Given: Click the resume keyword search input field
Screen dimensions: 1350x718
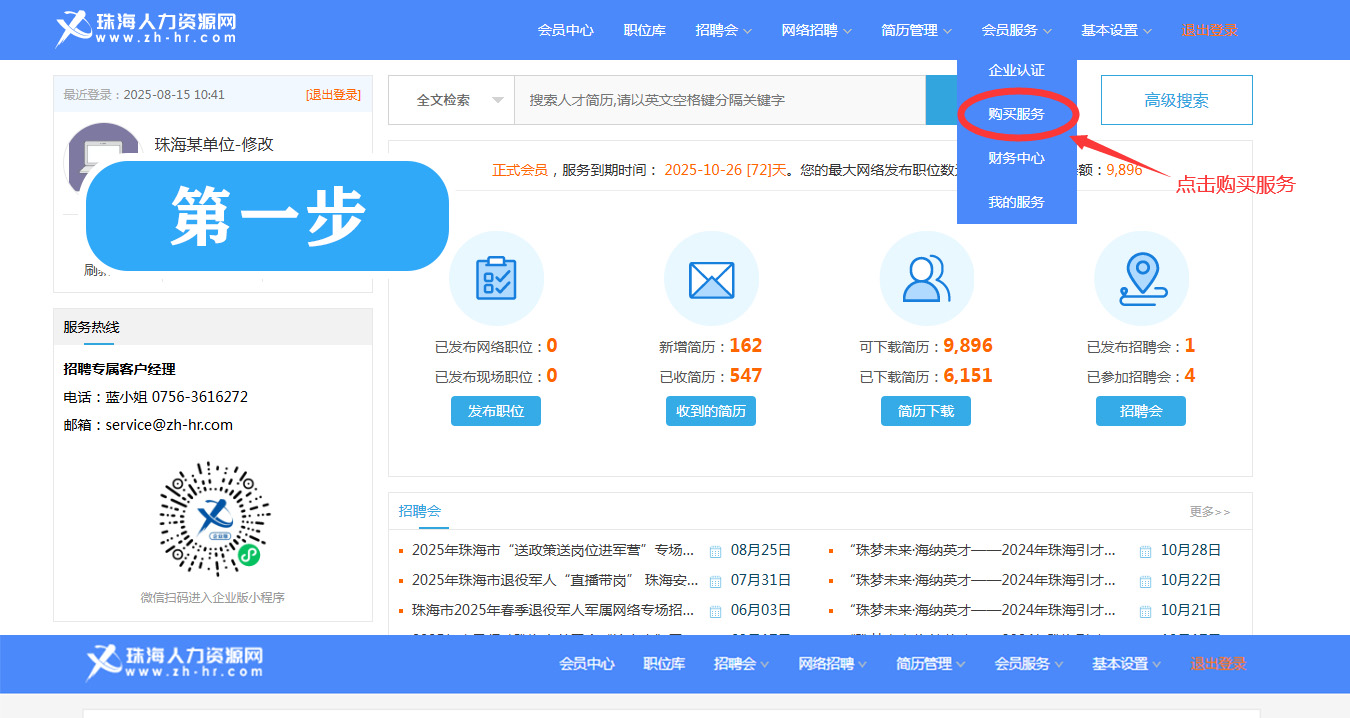Looking at the screenshot, I should point(720,100).
